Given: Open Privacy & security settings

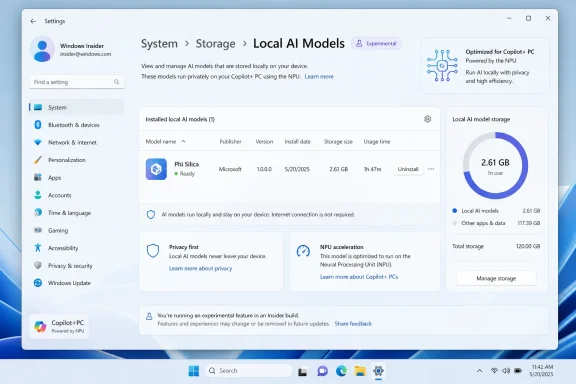Looking at the screenshot, I should click(77, 265).
